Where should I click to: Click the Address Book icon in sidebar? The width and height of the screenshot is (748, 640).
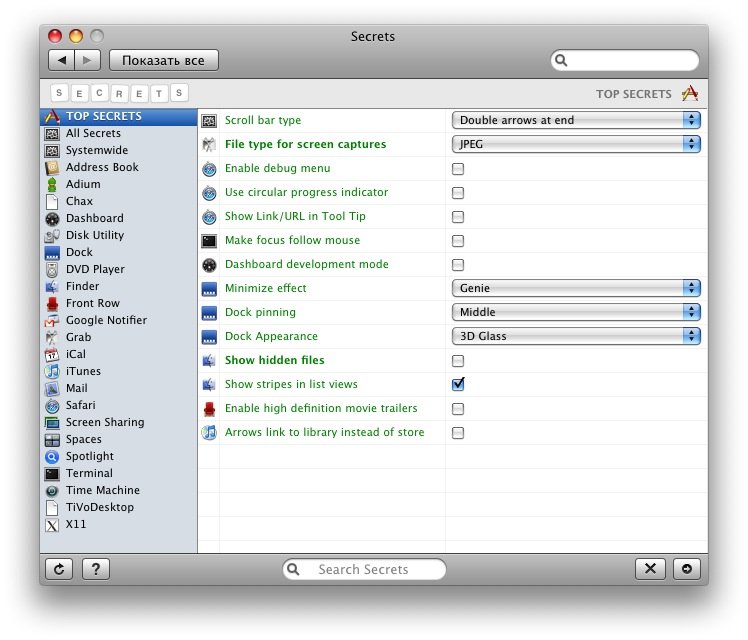(x=52, y=167)
